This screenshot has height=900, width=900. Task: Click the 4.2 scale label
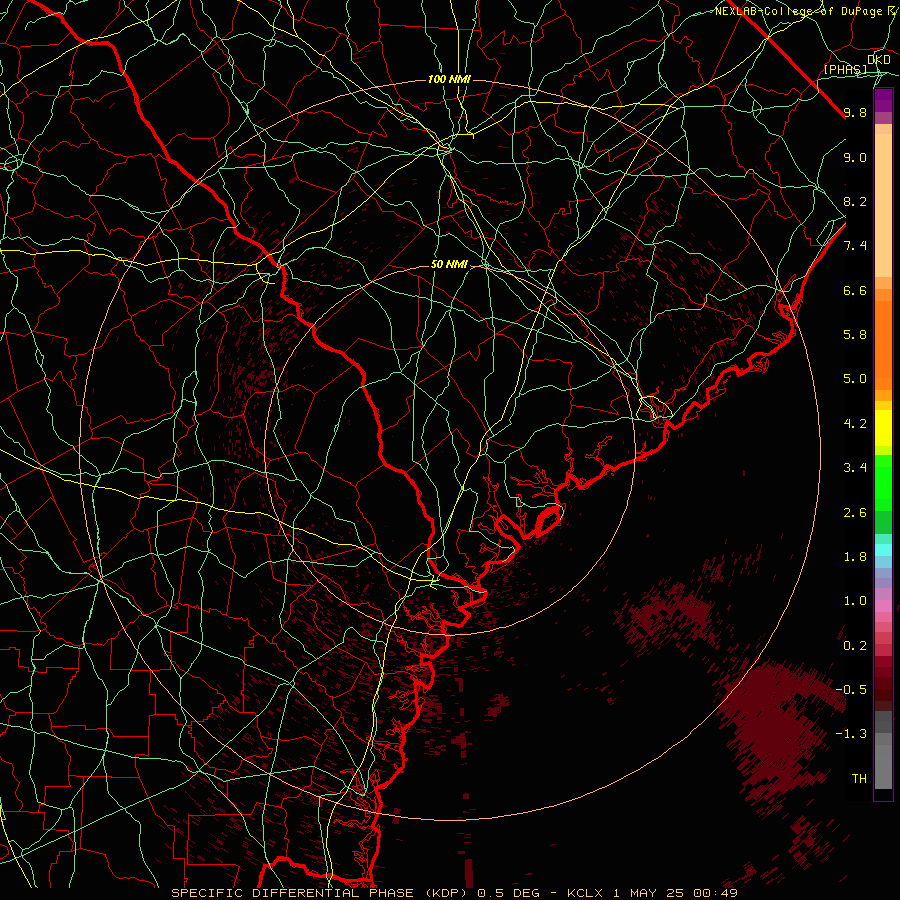pyautogui.click(x=855, y=424)
